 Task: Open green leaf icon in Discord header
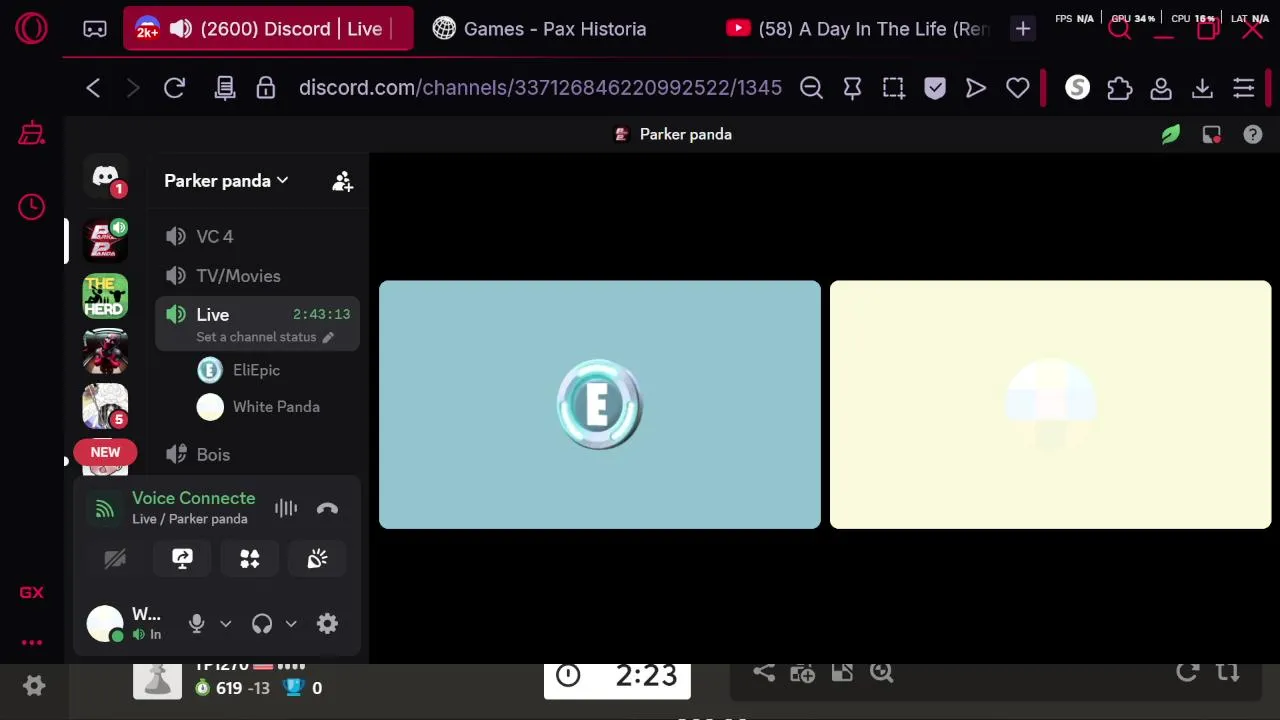click(1170, 134)
